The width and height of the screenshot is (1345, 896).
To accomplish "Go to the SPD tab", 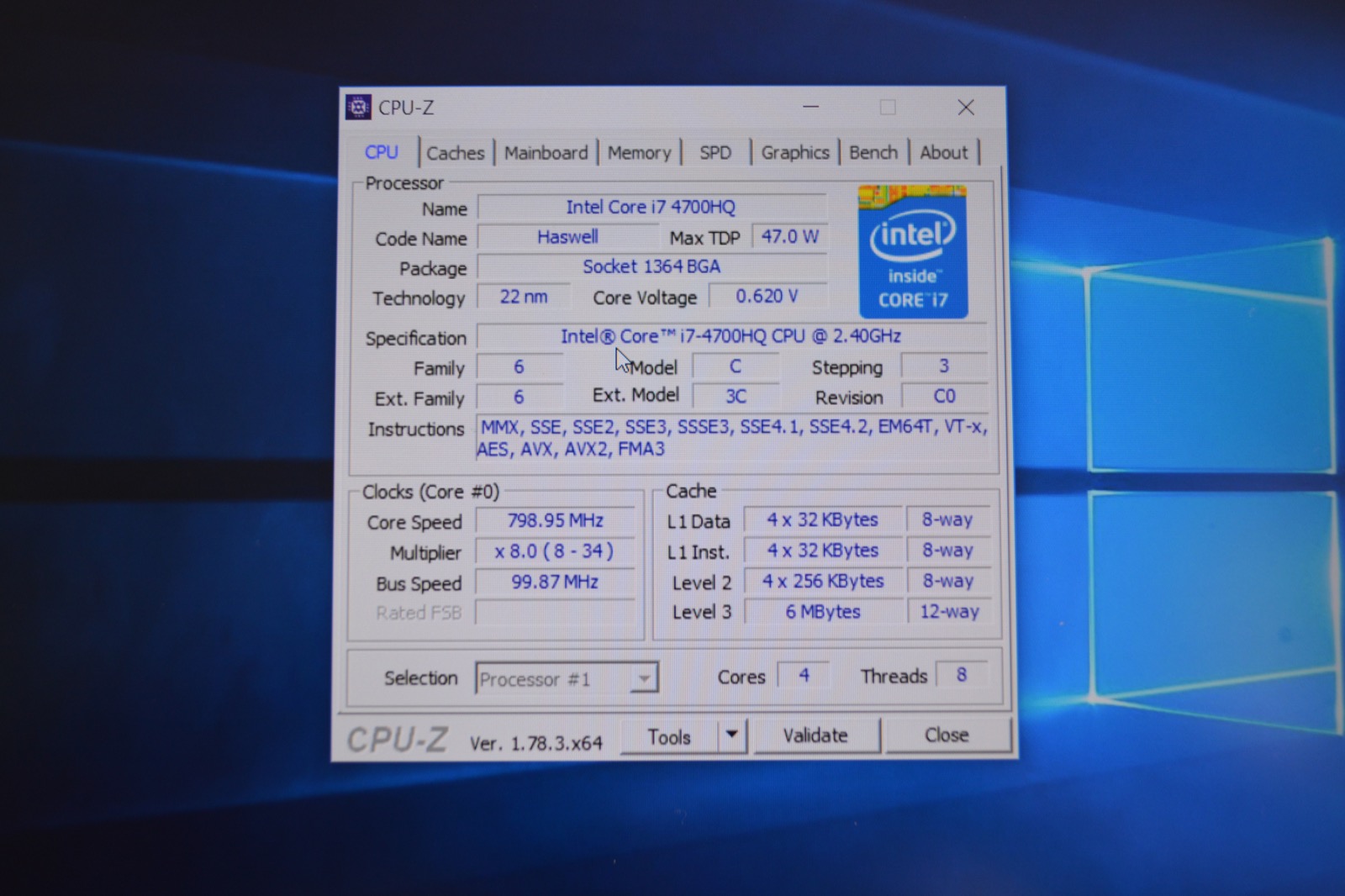I will (x=715, y=153).
